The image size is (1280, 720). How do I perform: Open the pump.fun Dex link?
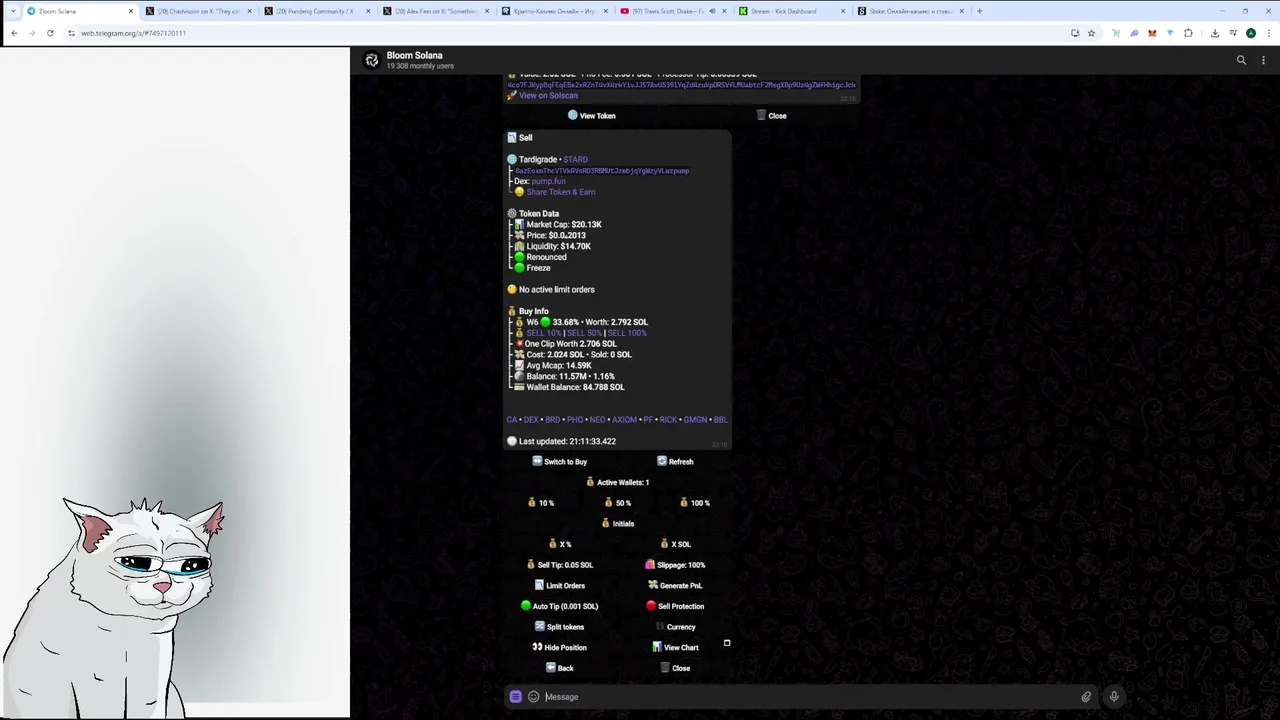point(548,181)
